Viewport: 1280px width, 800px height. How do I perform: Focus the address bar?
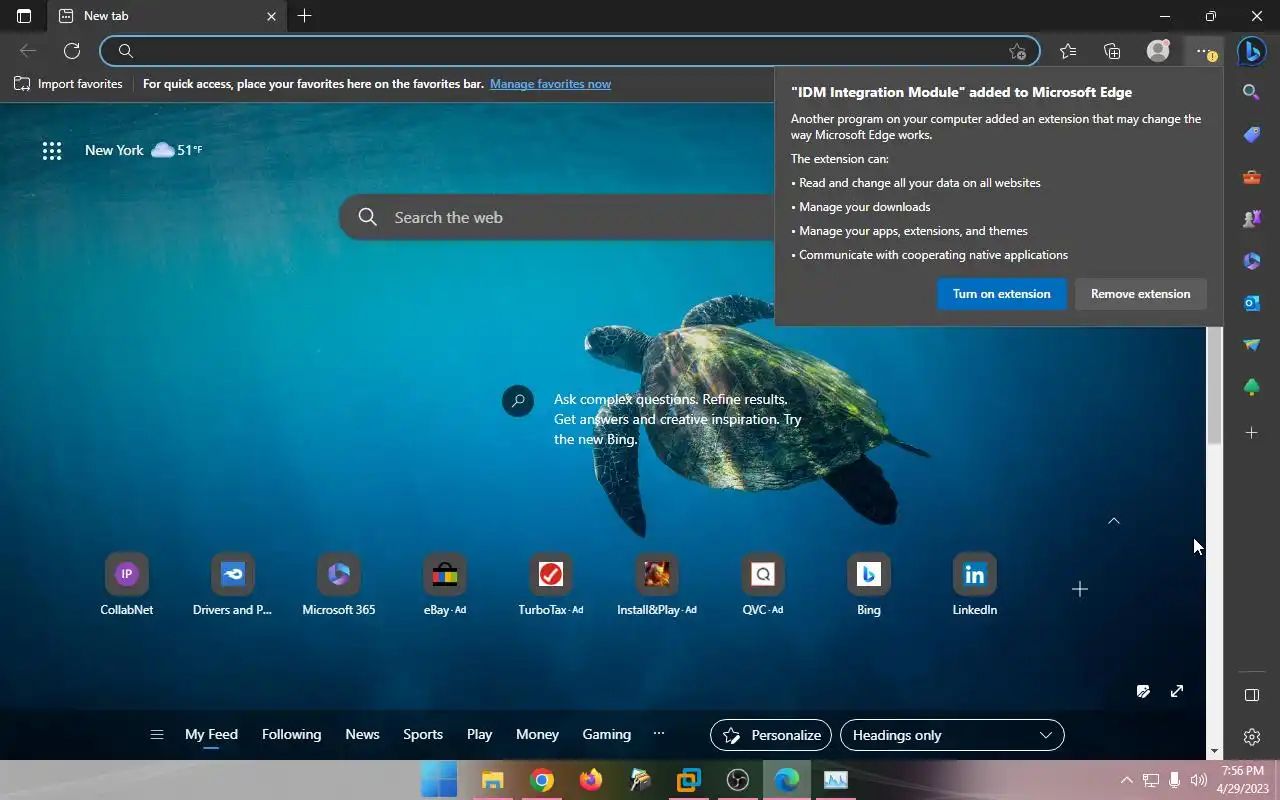(x=570, y=51)
